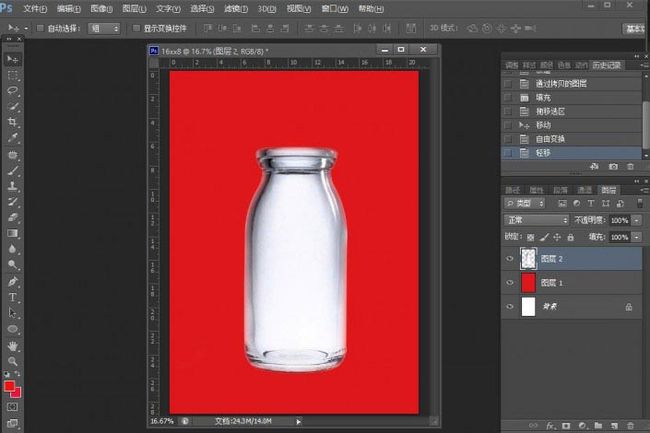Toggle layer filtering switch on or off
Image resolution: width=650 pixels, height=433 pixels.
[x=640, y=203]
